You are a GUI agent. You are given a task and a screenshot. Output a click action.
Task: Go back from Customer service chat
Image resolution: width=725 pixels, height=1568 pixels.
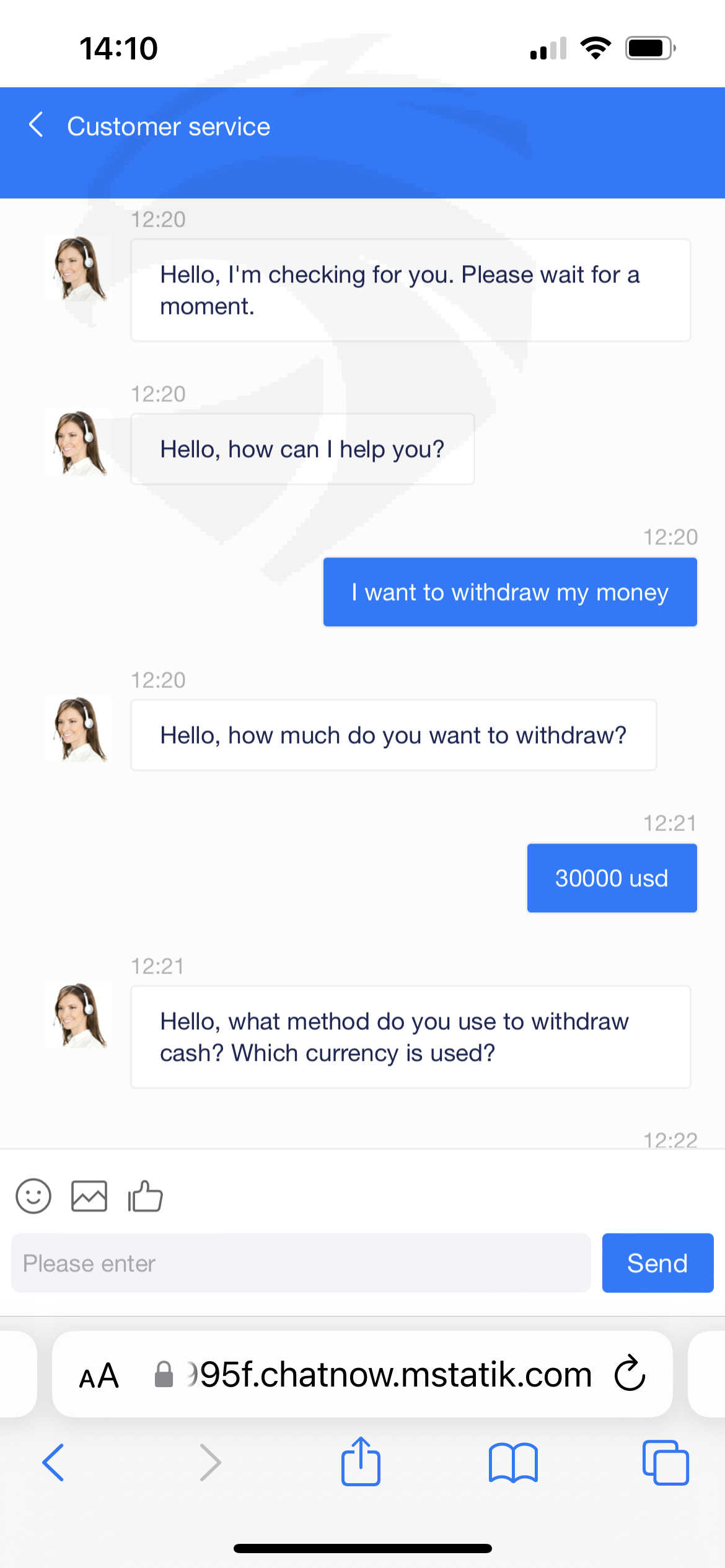click(x=36, y=125)
